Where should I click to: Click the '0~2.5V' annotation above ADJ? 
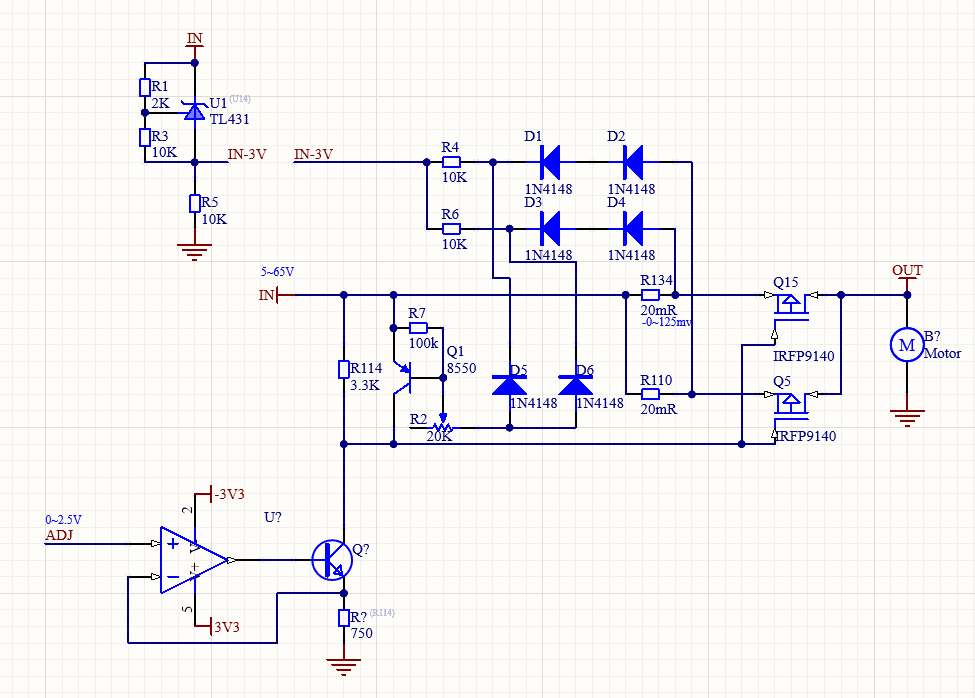[63, 520]
